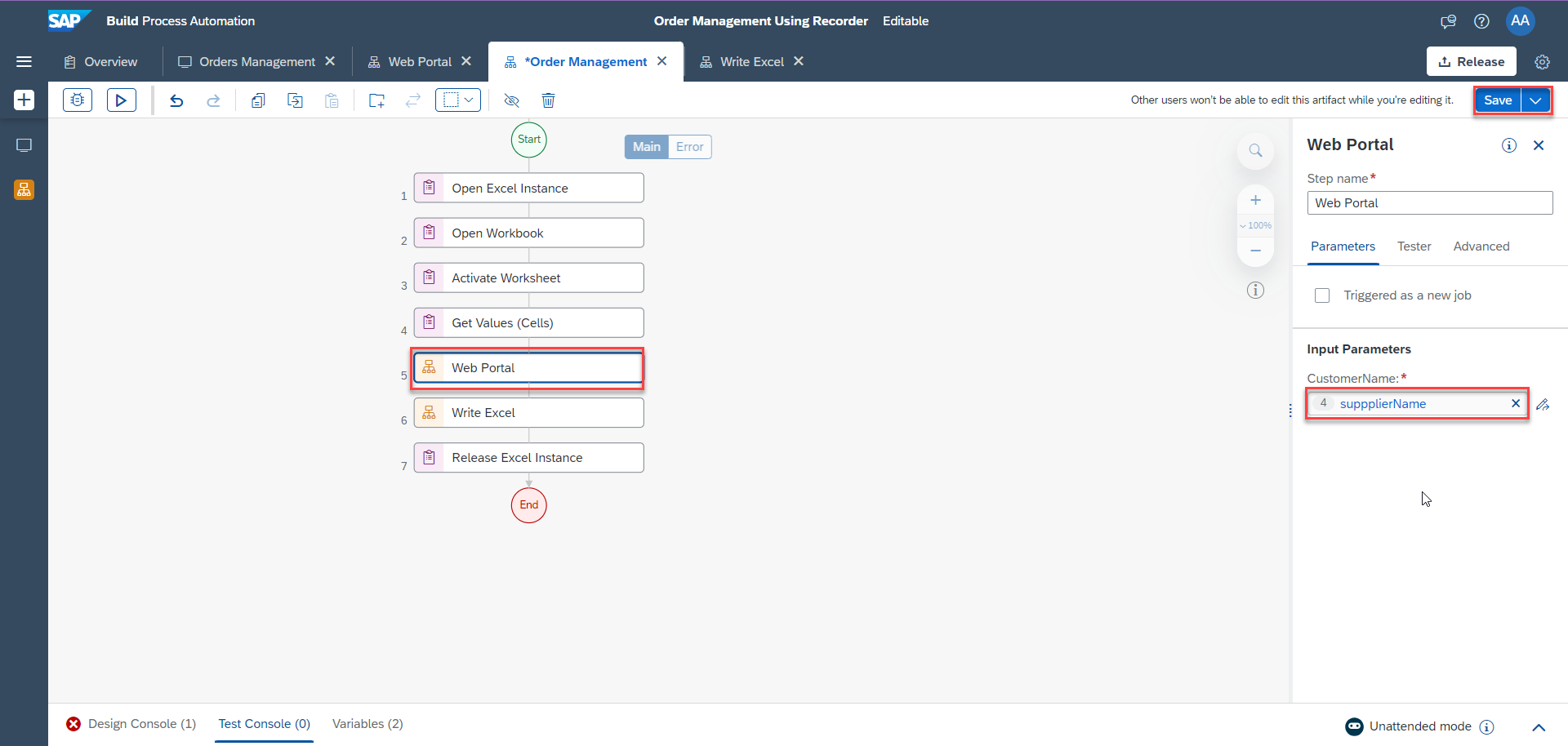Close the Web Portal editor tab

466,61
